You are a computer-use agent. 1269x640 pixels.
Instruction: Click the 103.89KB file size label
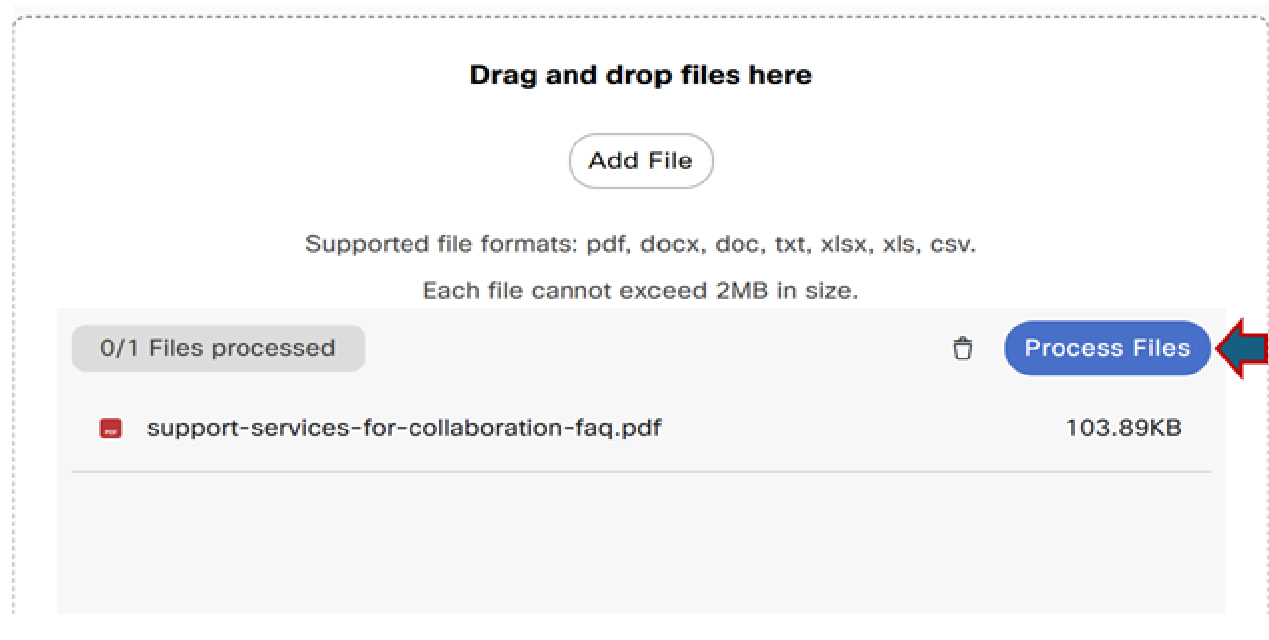tap(1123, 429)
